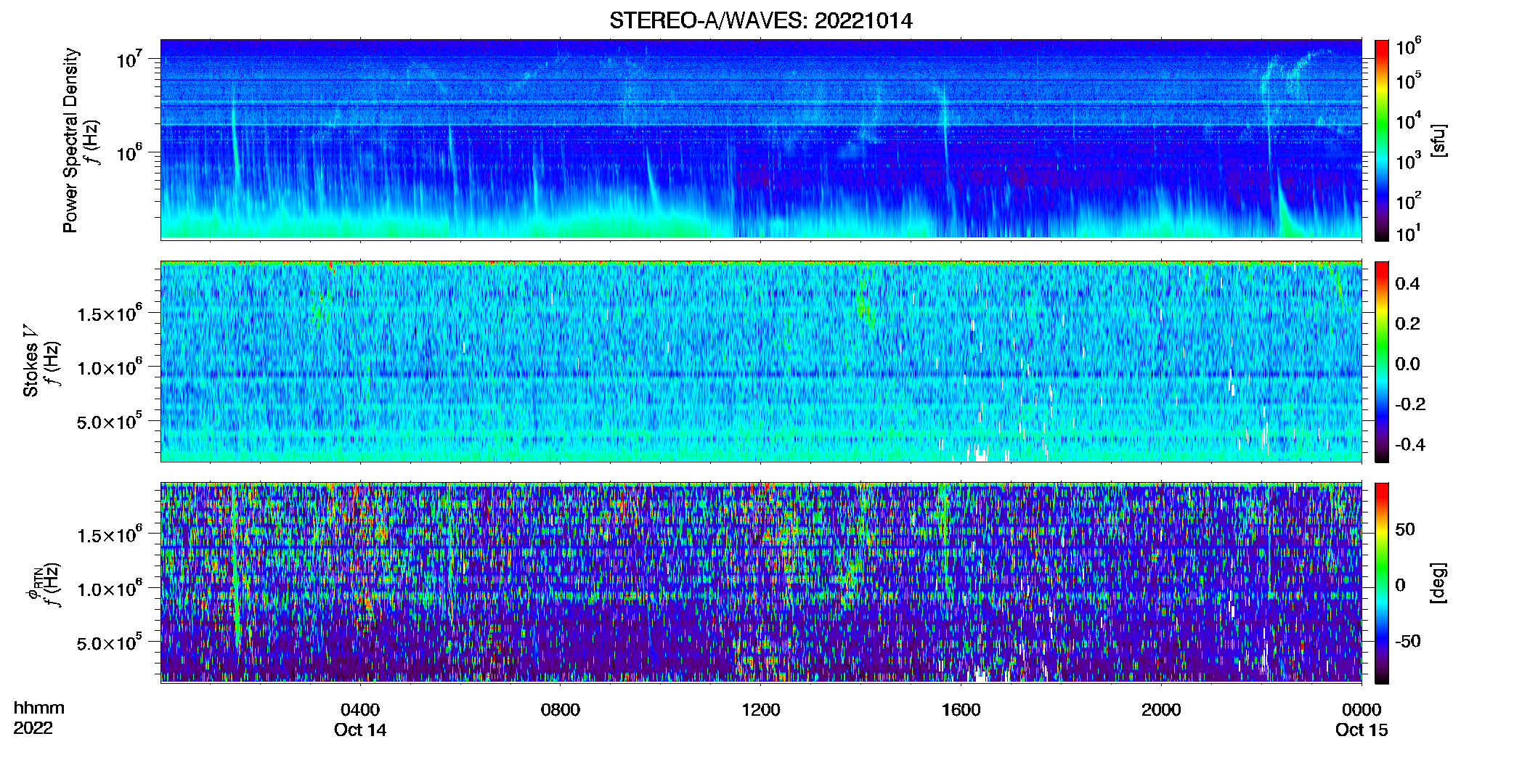The width and height of the screenshot is (1522, 784).
Task: Click the 1200 time tick label
Action: (761, 709)
